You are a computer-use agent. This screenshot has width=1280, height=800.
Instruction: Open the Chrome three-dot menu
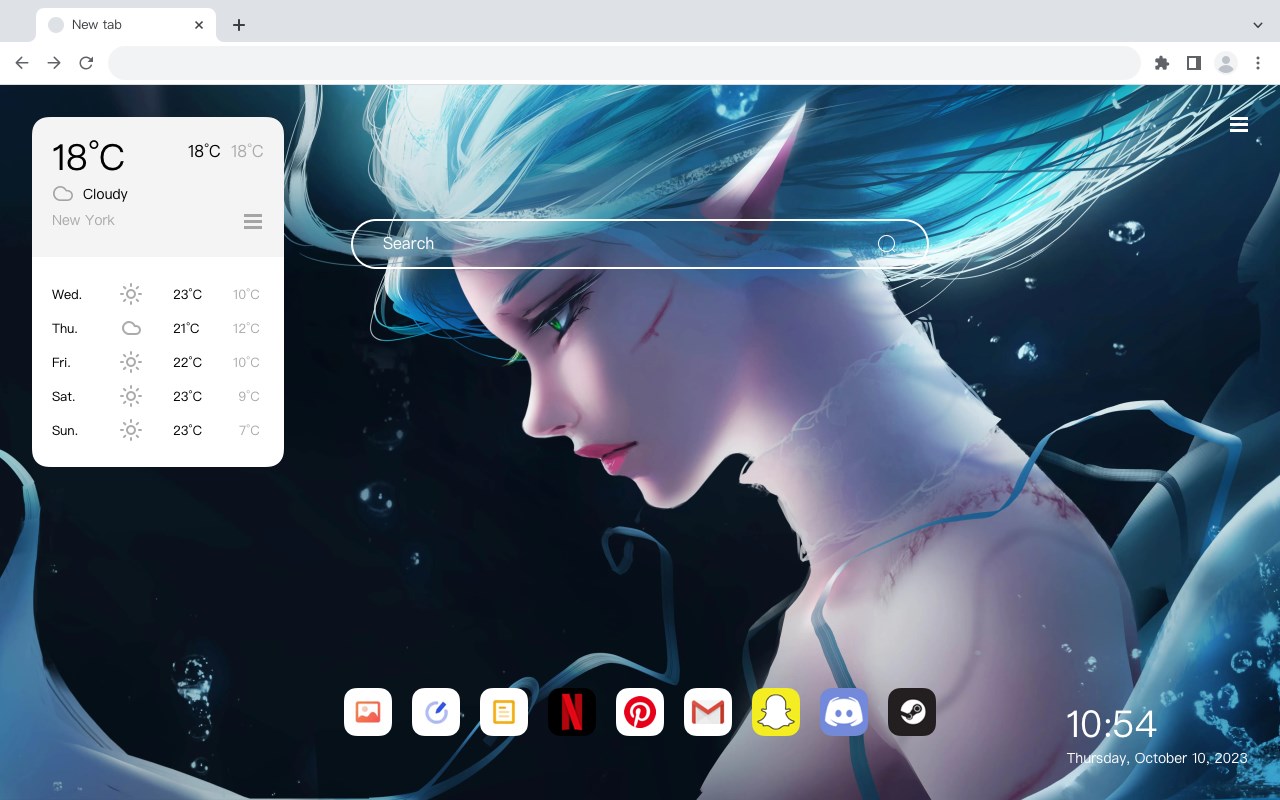point(1258,63)
